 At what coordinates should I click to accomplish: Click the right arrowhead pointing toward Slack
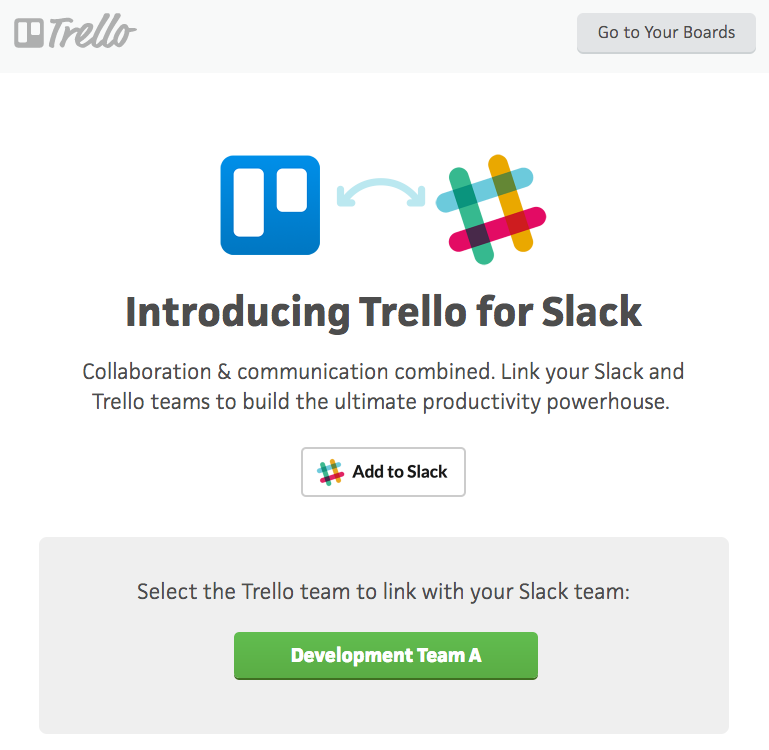(417, 197)
